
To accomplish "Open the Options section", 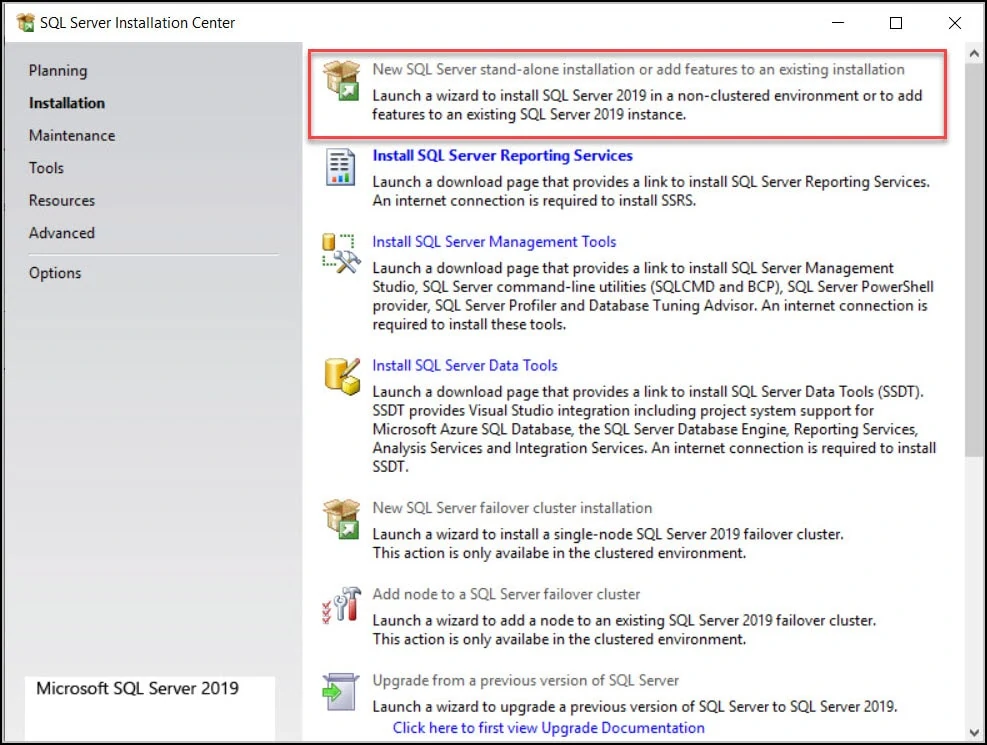I will (x=55, y=273).
